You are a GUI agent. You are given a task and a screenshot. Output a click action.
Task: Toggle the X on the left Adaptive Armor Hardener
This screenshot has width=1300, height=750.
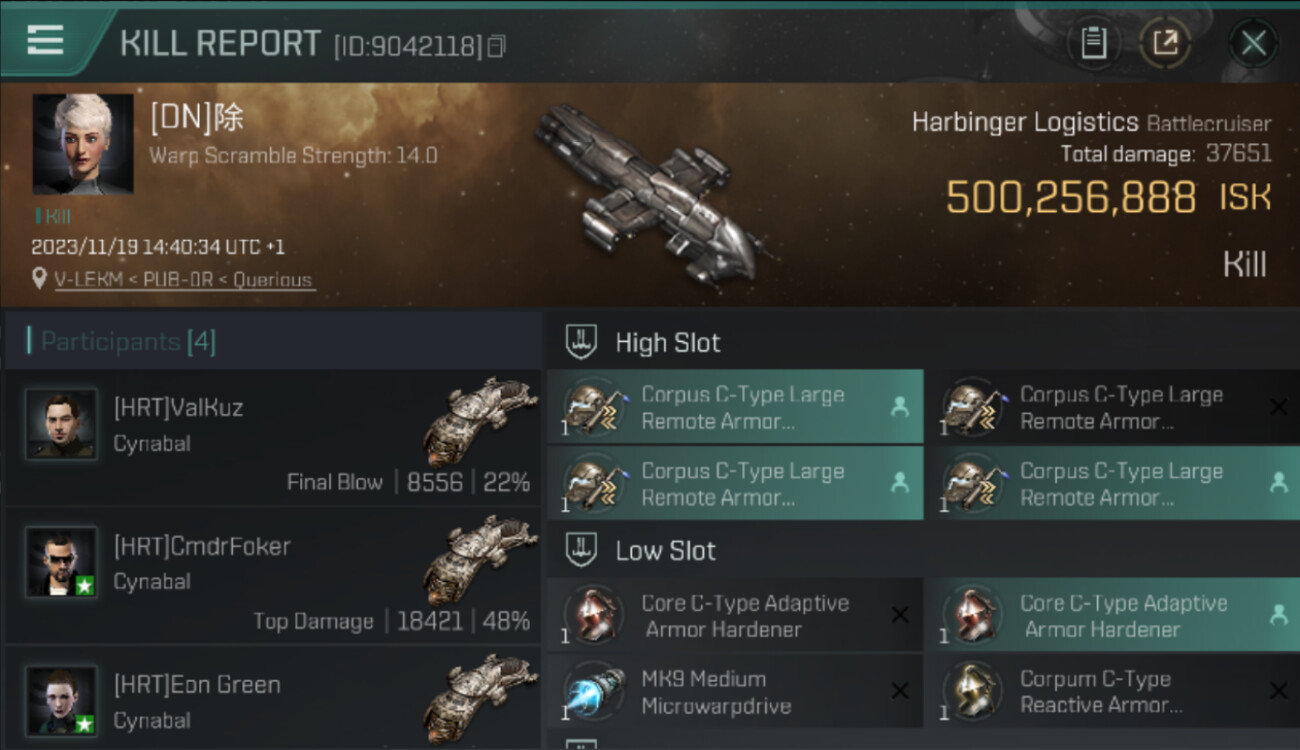tap(900, 616)
